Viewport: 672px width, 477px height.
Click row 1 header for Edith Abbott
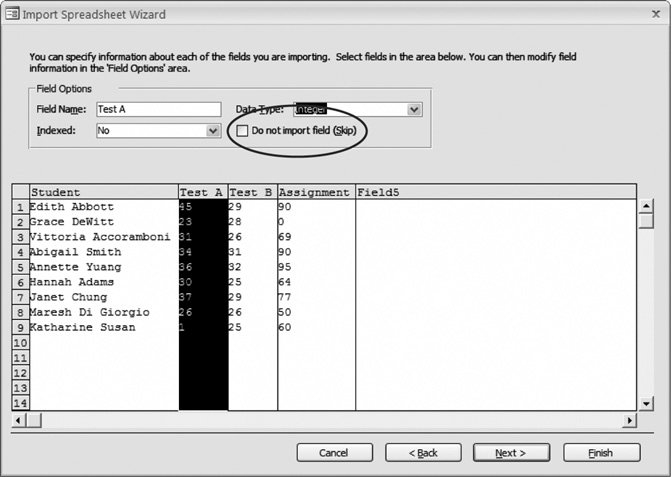pos(19,207)
